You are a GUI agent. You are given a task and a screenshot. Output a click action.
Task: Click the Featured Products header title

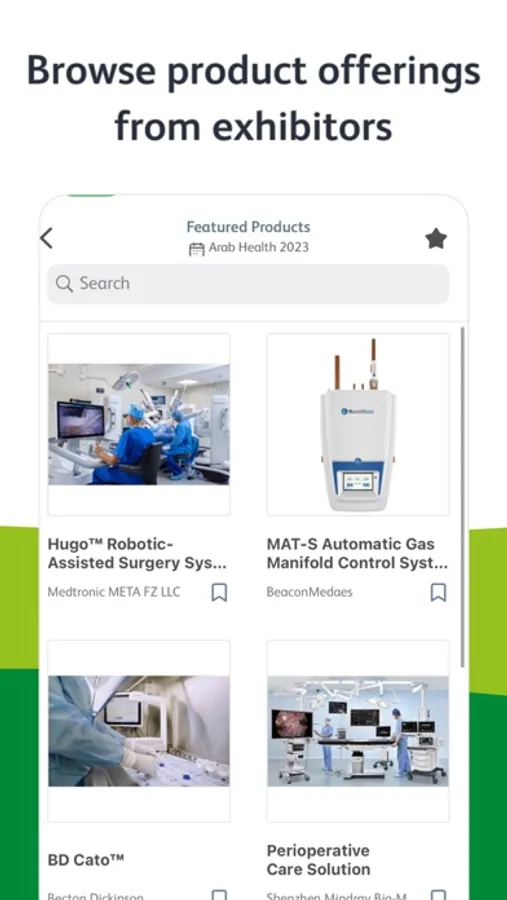pyautogui.click(x=248, y=227)
